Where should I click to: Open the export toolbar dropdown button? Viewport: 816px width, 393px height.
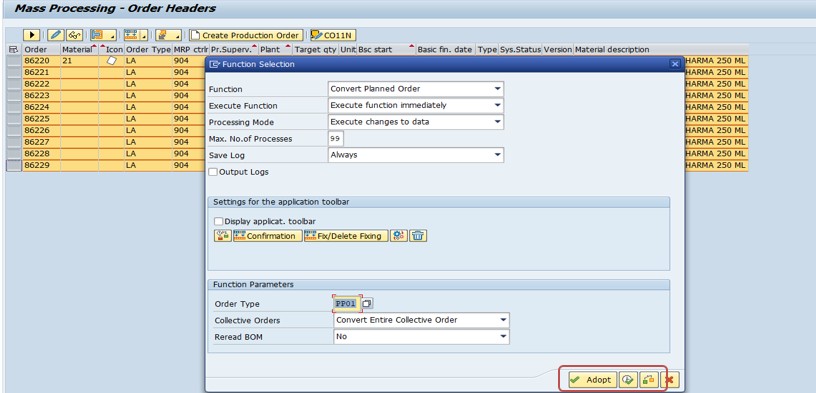168,35
